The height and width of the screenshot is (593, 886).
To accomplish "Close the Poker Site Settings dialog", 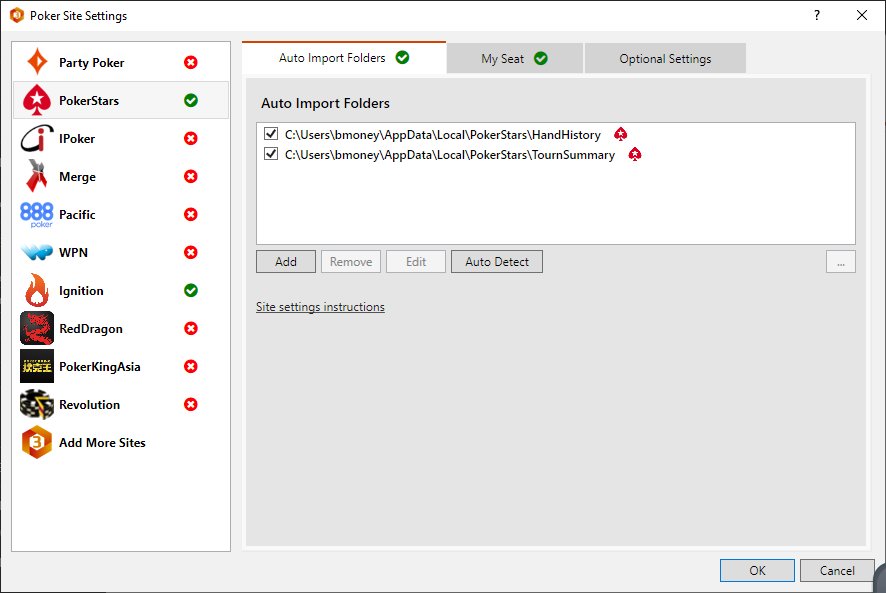I will click(x=862, y=15).
